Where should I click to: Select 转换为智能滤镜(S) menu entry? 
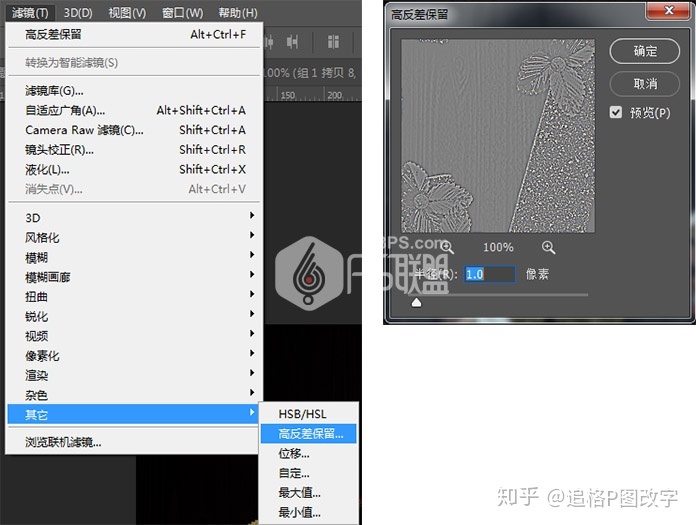(134, 63)
